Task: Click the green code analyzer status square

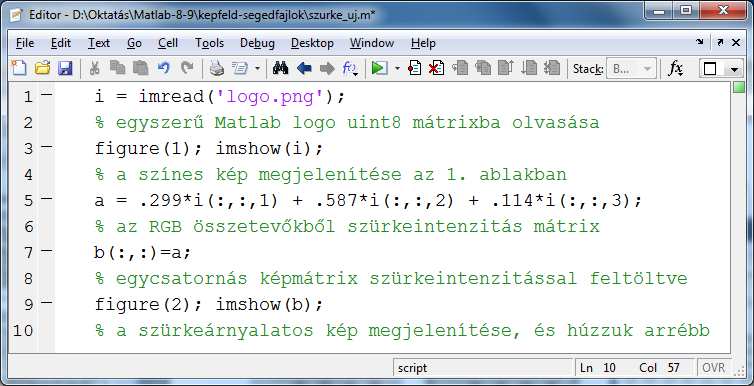Action: coord(739,87)
